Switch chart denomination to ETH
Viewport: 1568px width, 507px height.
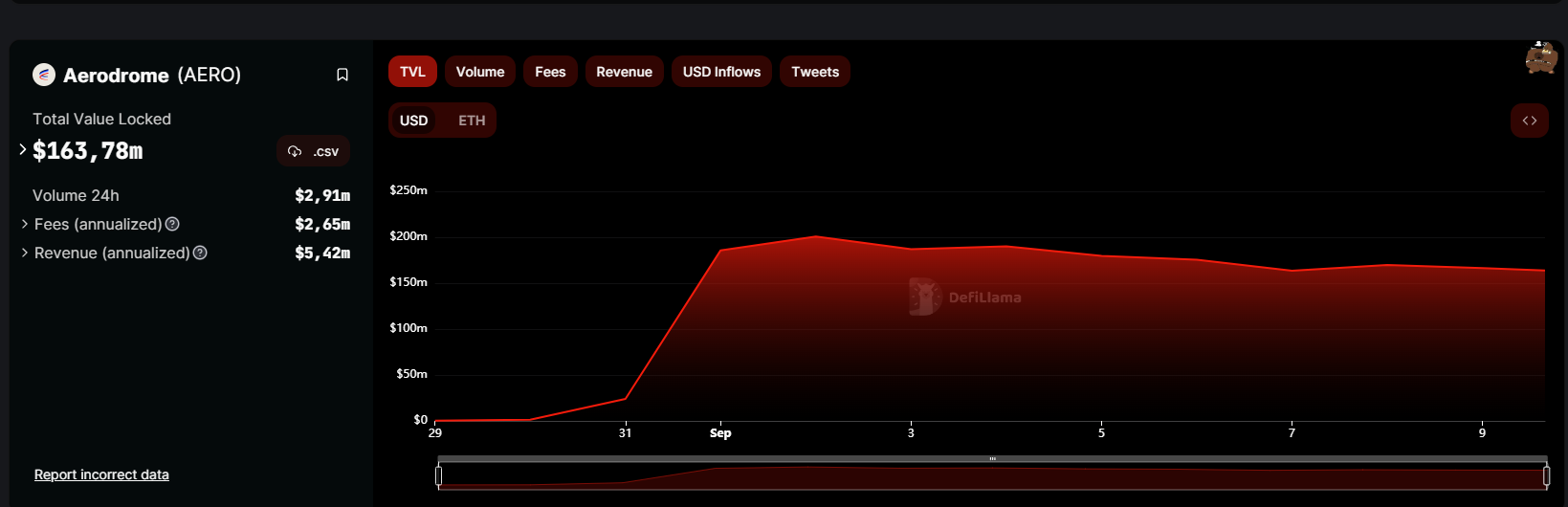coord(472,121)
